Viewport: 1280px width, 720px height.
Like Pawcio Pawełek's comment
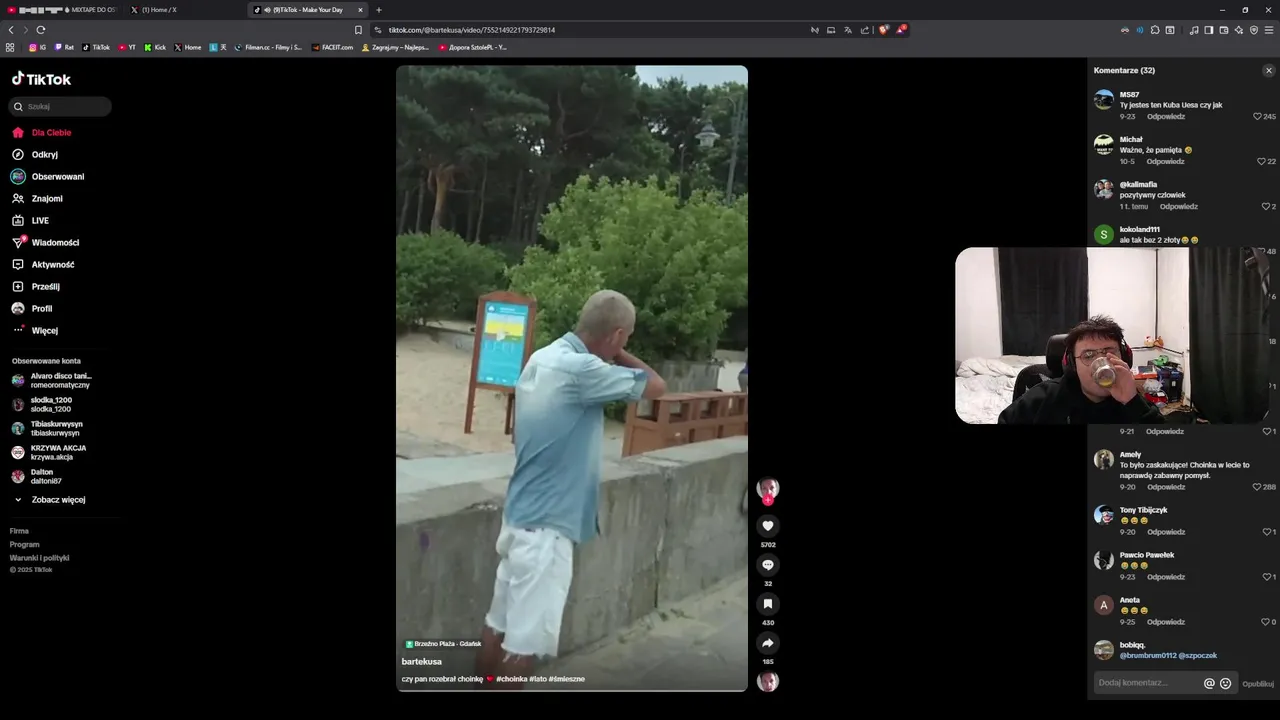coord(1265,577)
